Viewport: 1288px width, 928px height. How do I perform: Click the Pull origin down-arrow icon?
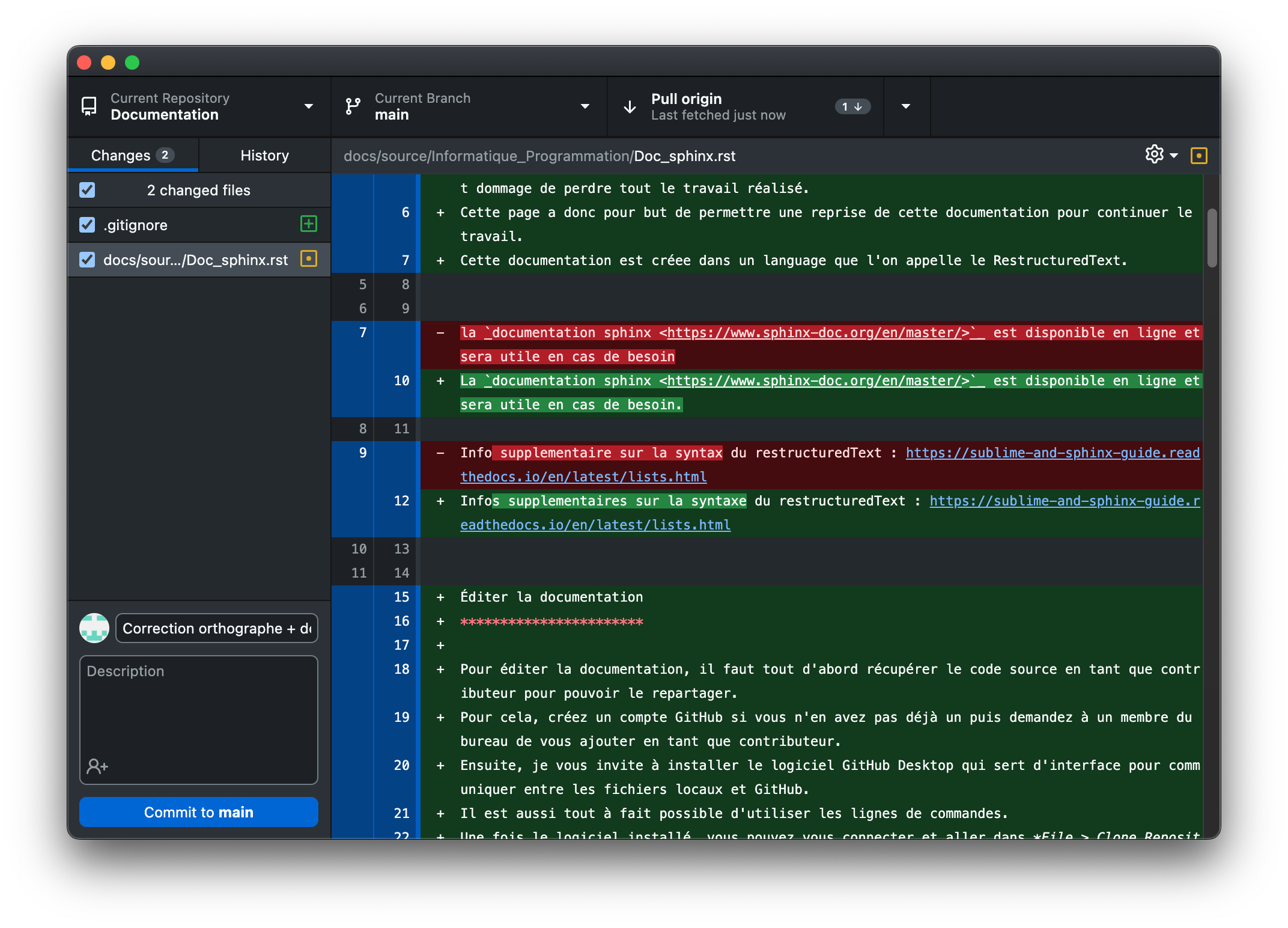tap(630, 106)
